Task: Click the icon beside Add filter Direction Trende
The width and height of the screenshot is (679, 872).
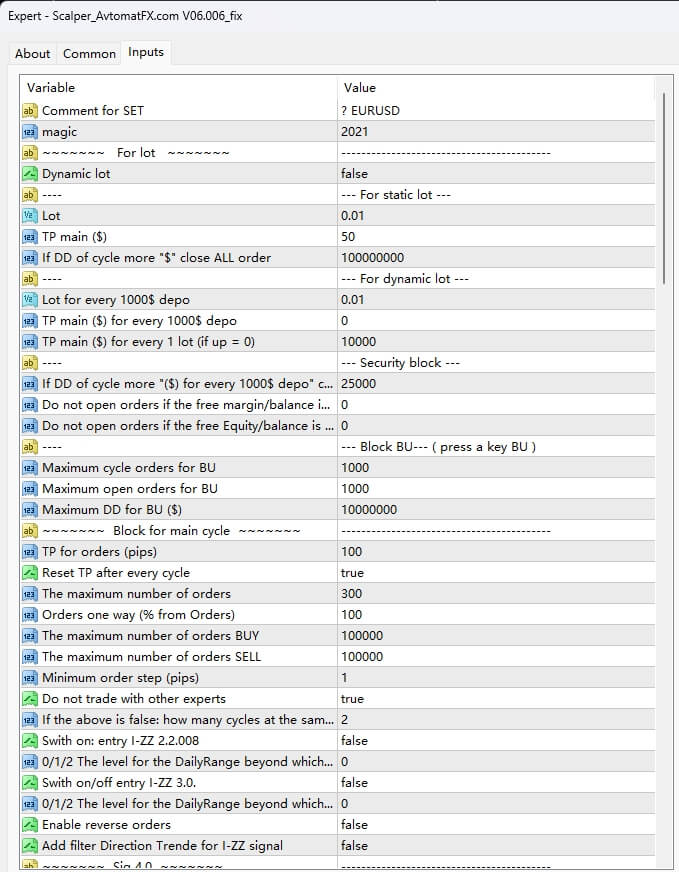Action: click(x=29, y=846)
